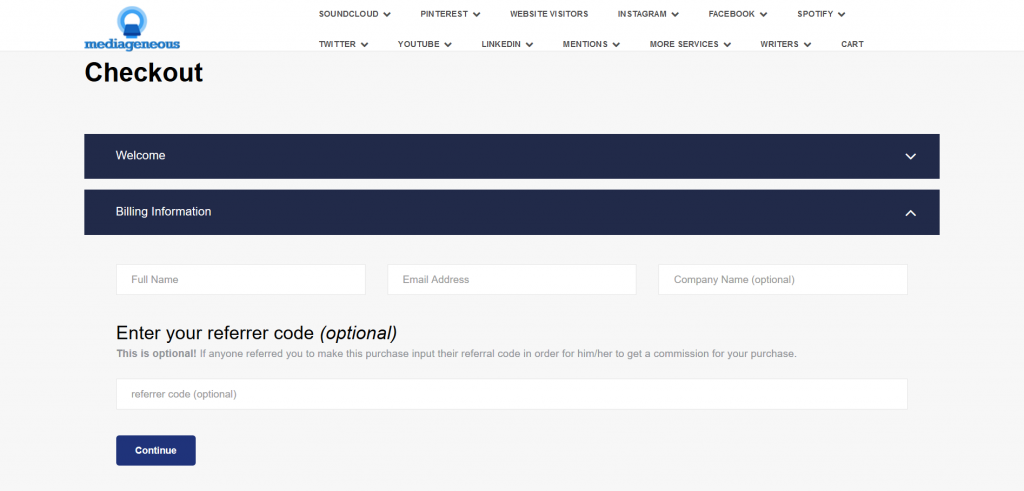Click into the Full Name field
This screenshot has width=1024, height=491.
(x=240, y=280)
